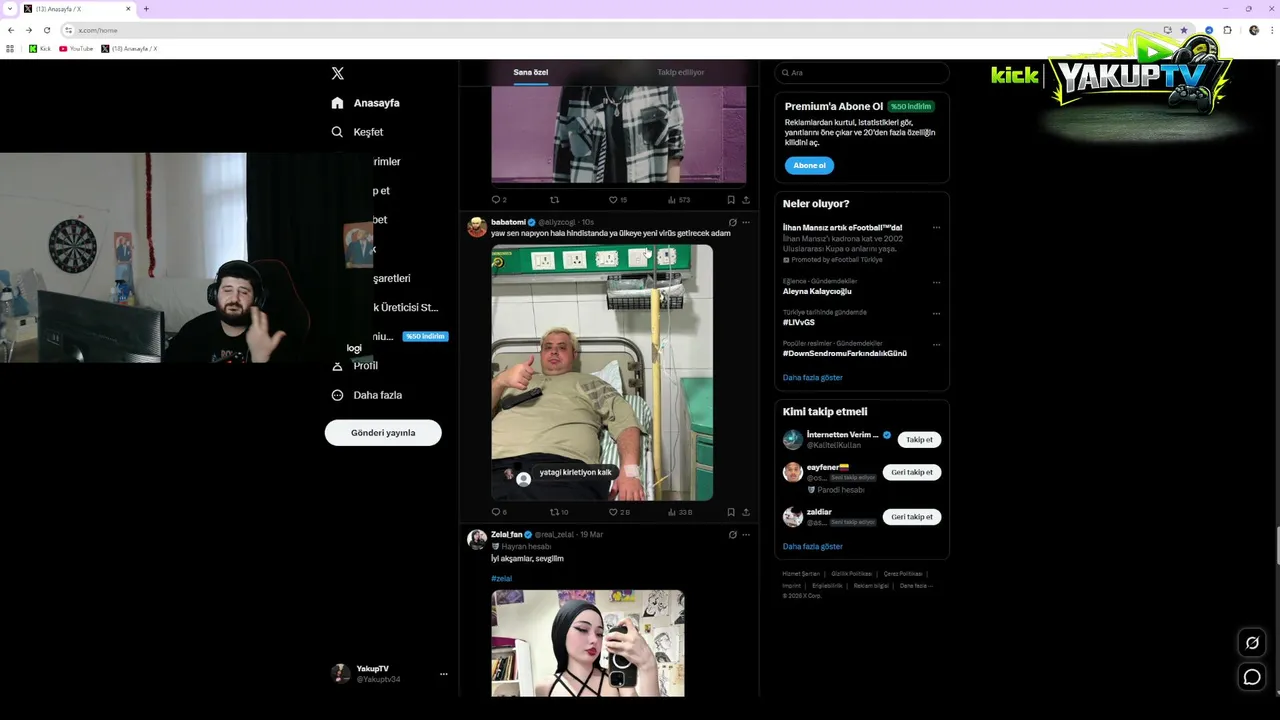Click the #zelal hashtag link

click(x=501, y=578)
